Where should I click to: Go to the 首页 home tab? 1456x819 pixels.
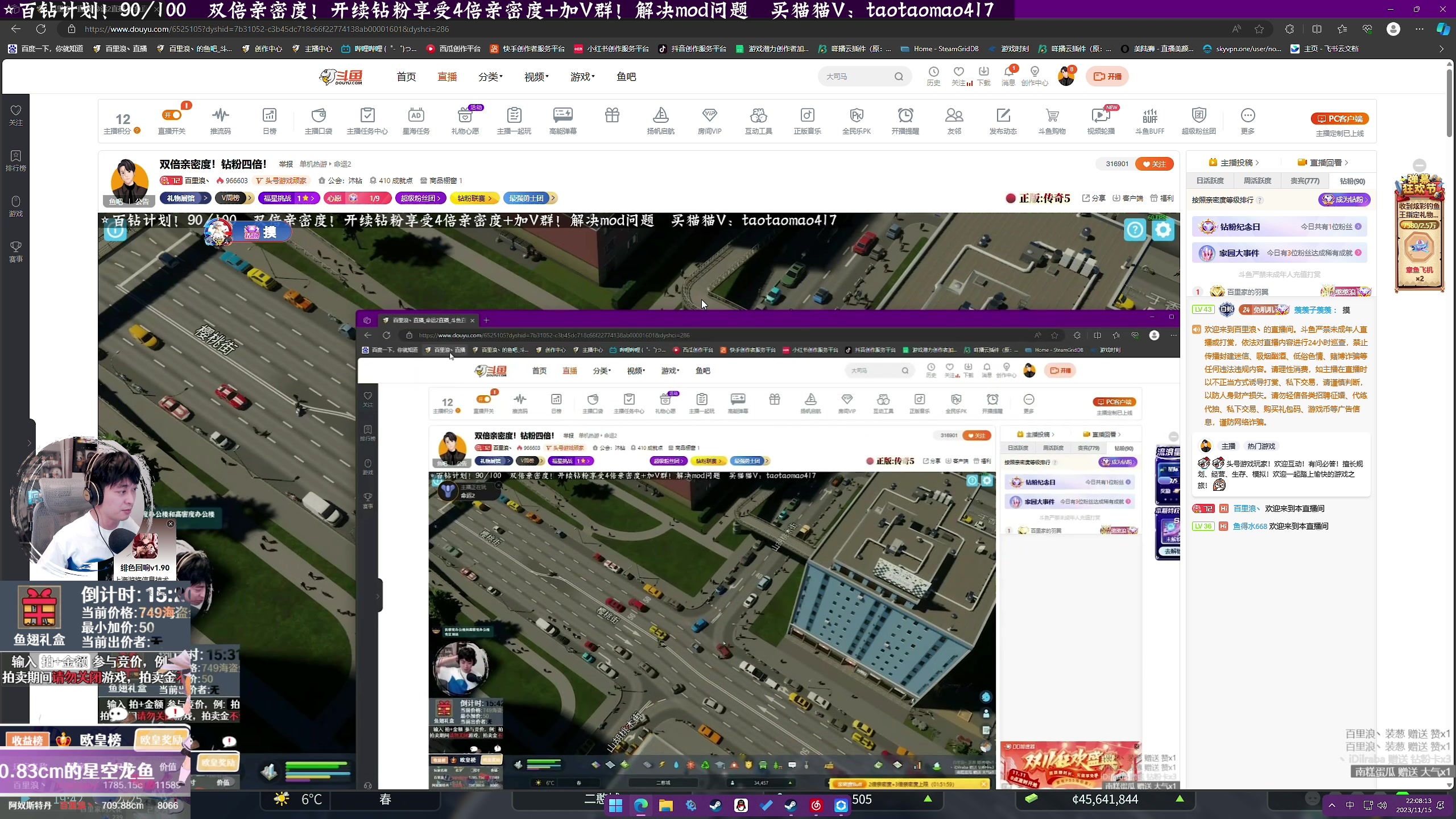(x=406, y=77)
